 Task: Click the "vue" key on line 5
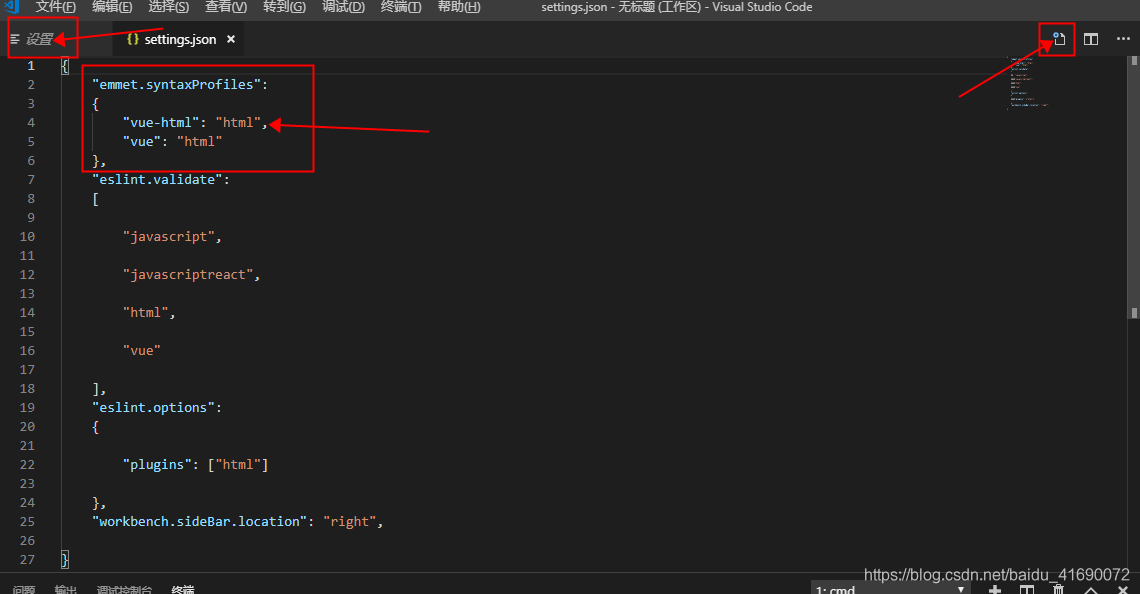[142, 141]
